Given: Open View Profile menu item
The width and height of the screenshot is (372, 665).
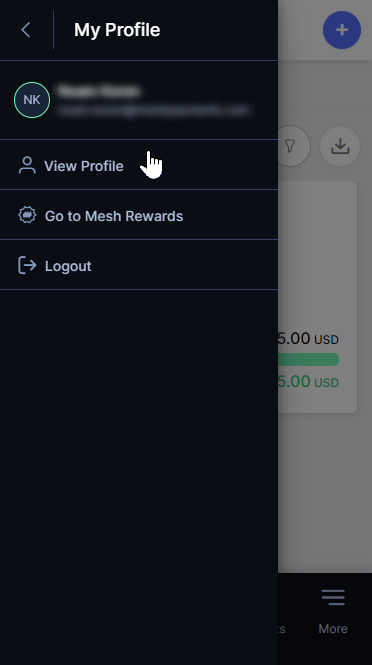Looking at the screenshot, I should click(x=139, y=165).
